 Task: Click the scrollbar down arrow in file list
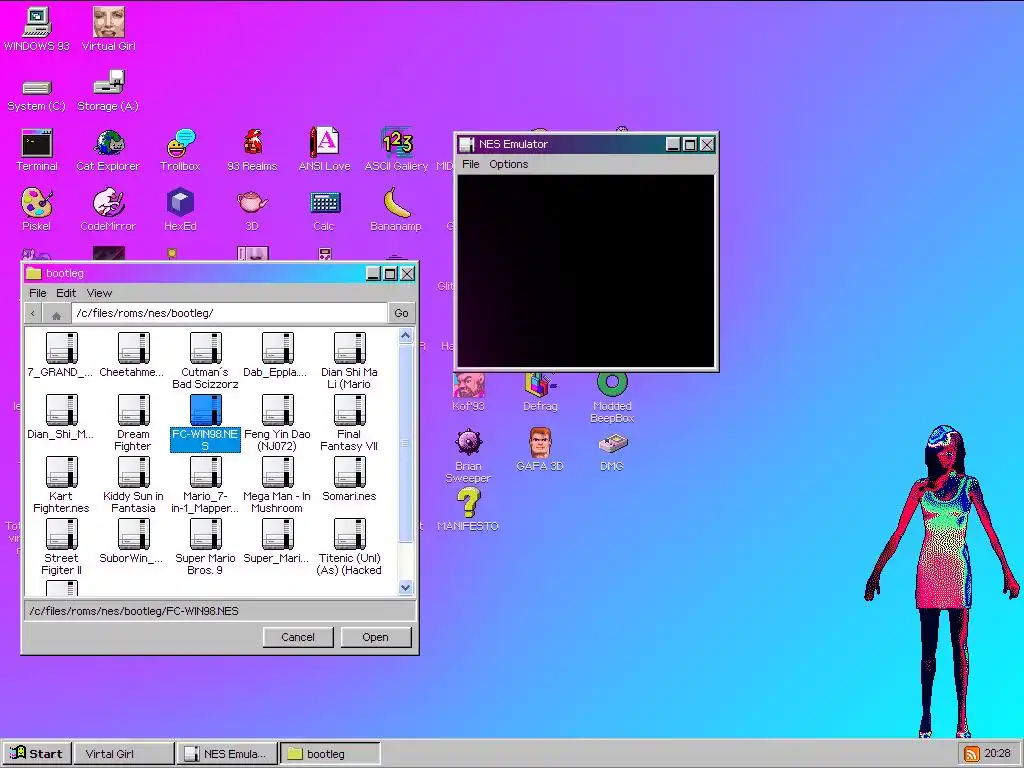(x=405, y=587)
